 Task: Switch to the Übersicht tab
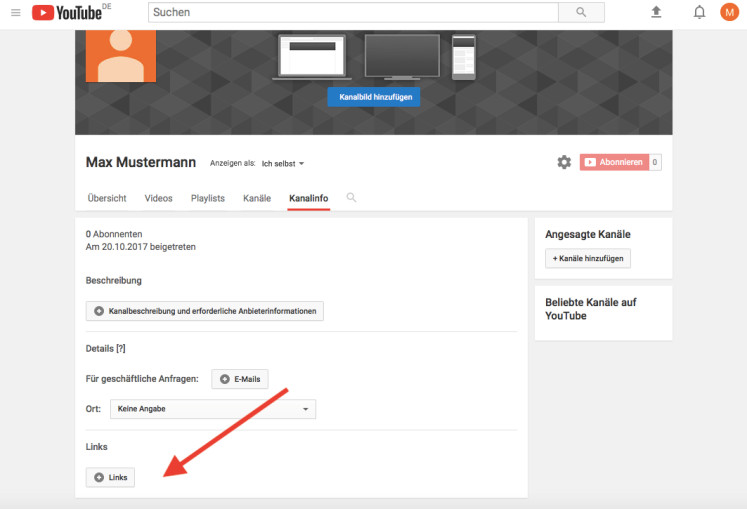tap(107, 198)
